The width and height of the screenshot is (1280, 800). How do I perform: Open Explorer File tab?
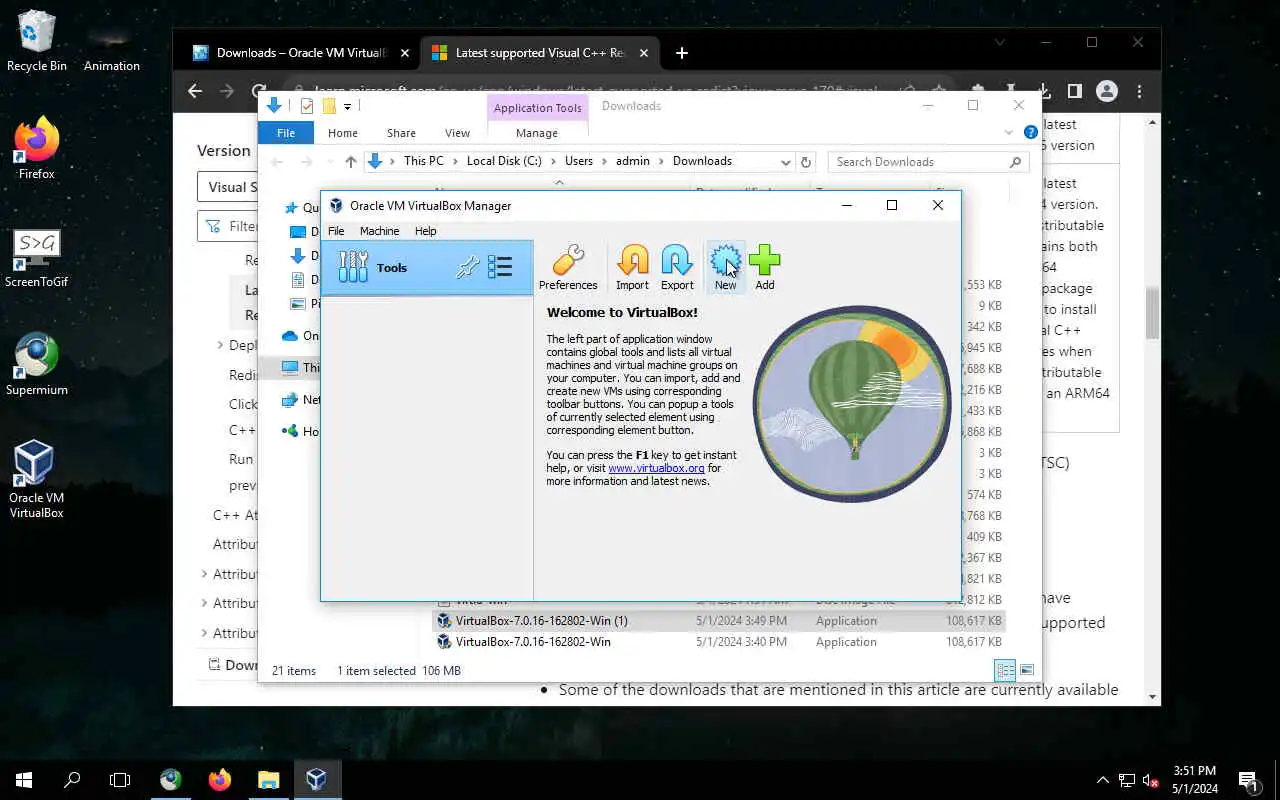286,133
